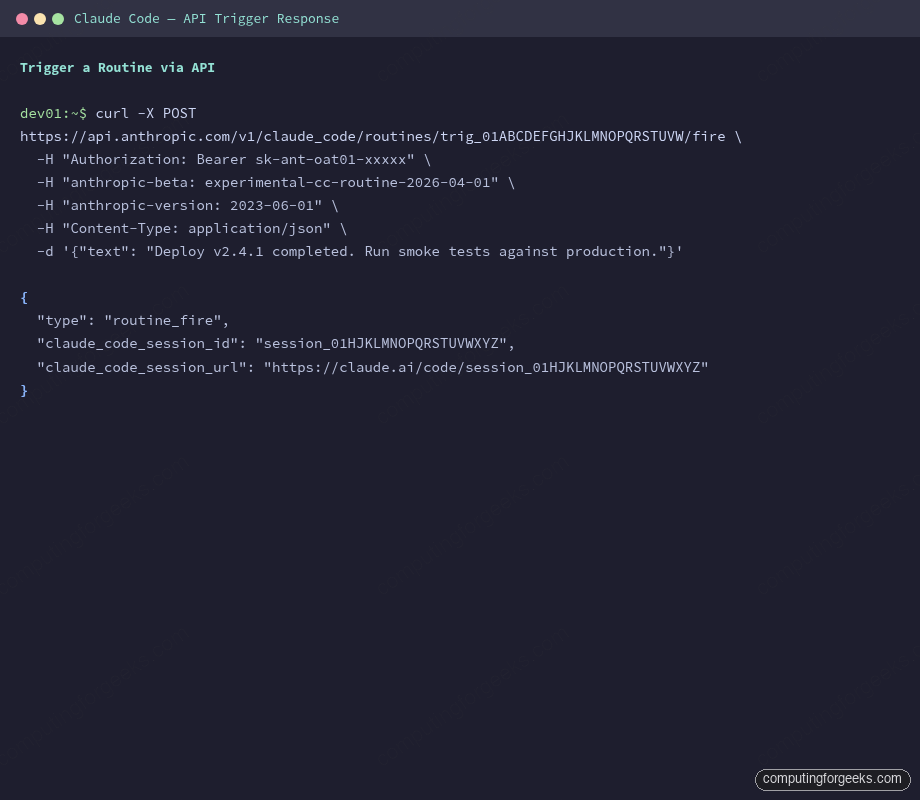
Task: Click the pink close traffic light
Action: tap(20, 18)
